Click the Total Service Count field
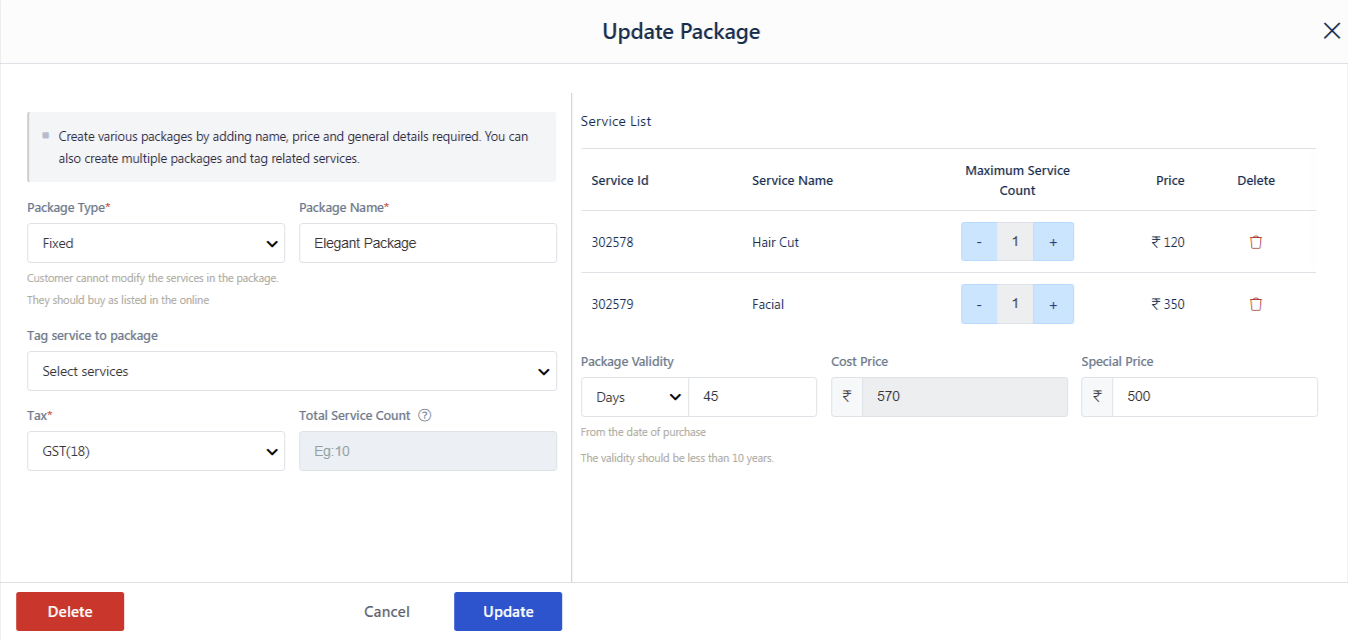 click(x=428, y=451)
